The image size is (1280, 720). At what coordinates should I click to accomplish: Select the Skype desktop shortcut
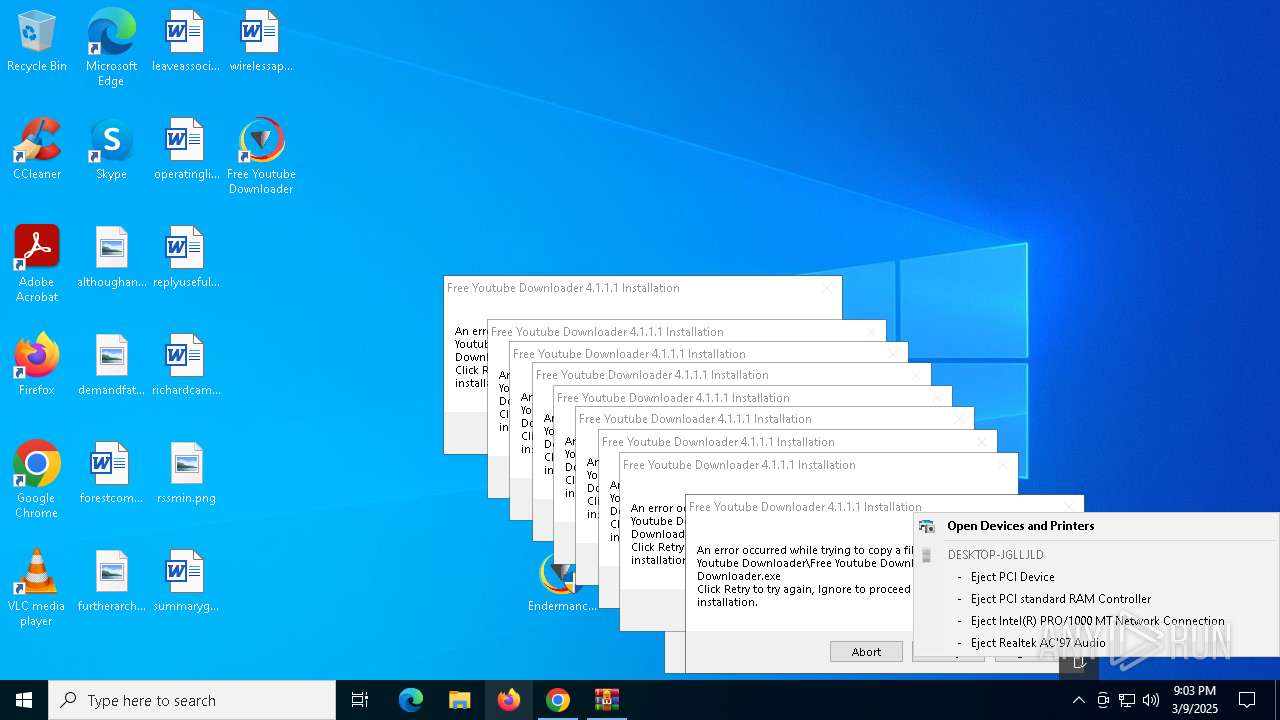tap(111, 150)
